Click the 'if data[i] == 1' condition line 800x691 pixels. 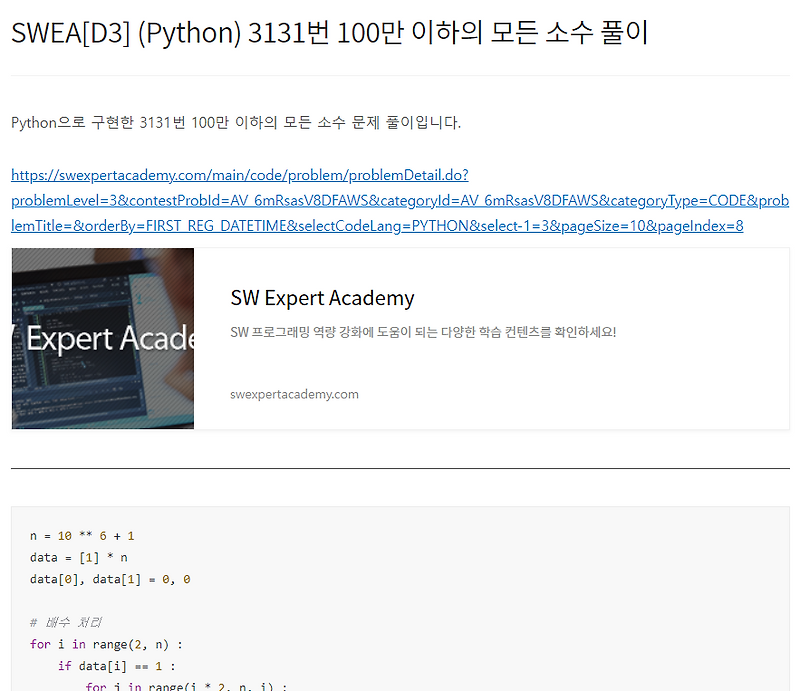point(115,666)
